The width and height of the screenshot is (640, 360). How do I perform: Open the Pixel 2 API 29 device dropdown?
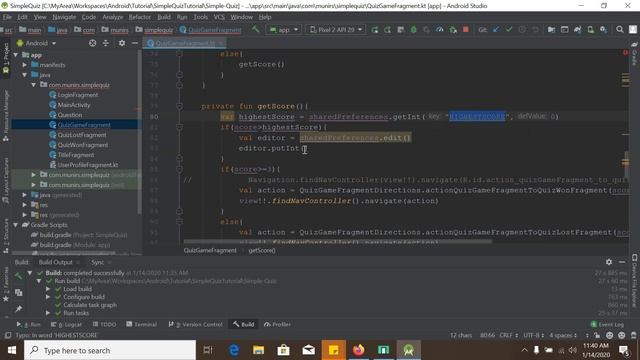pos(336,30)
